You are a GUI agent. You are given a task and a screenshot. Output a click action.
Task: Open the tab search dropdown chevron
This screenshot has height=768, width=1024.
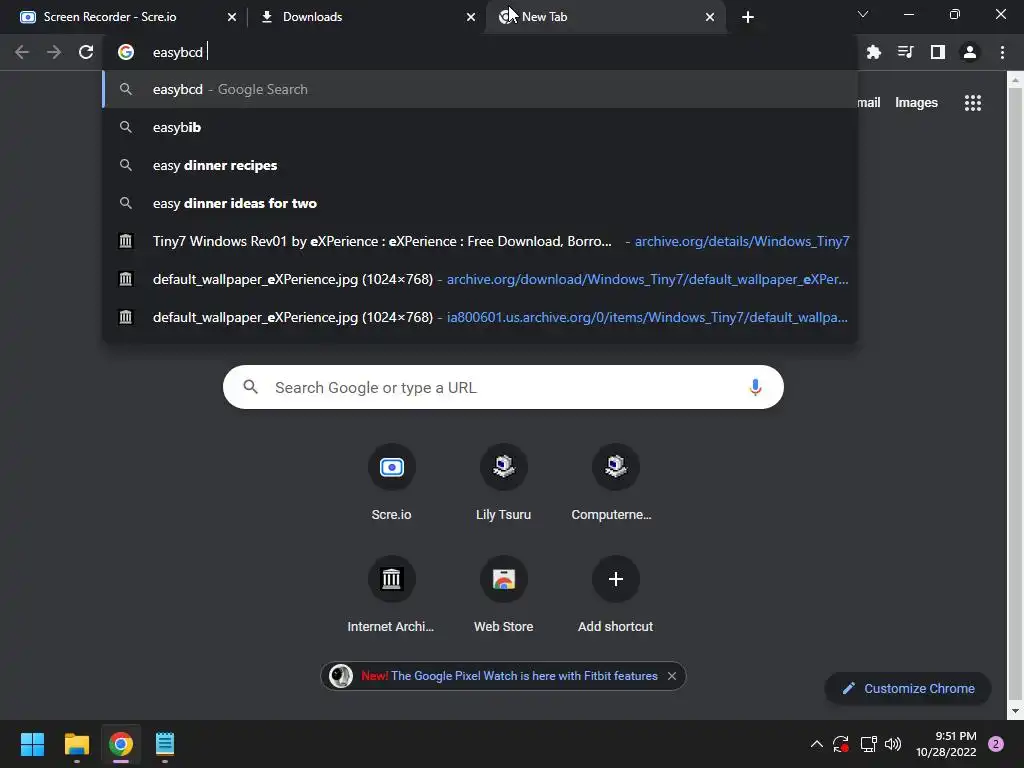pyautogui.click(x=863, y=14)
